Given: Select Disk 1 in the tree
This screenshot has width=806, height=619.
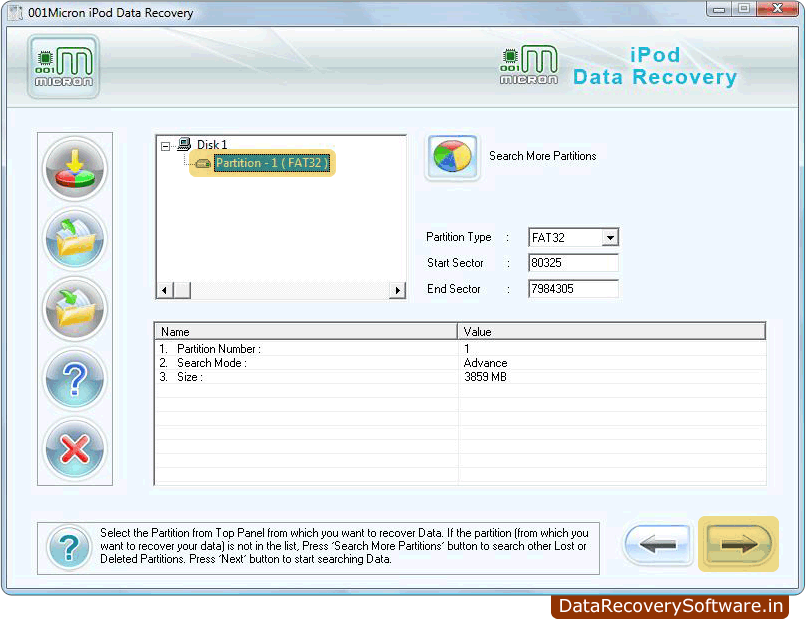Looking at the screenshot, I should (212, 144).
